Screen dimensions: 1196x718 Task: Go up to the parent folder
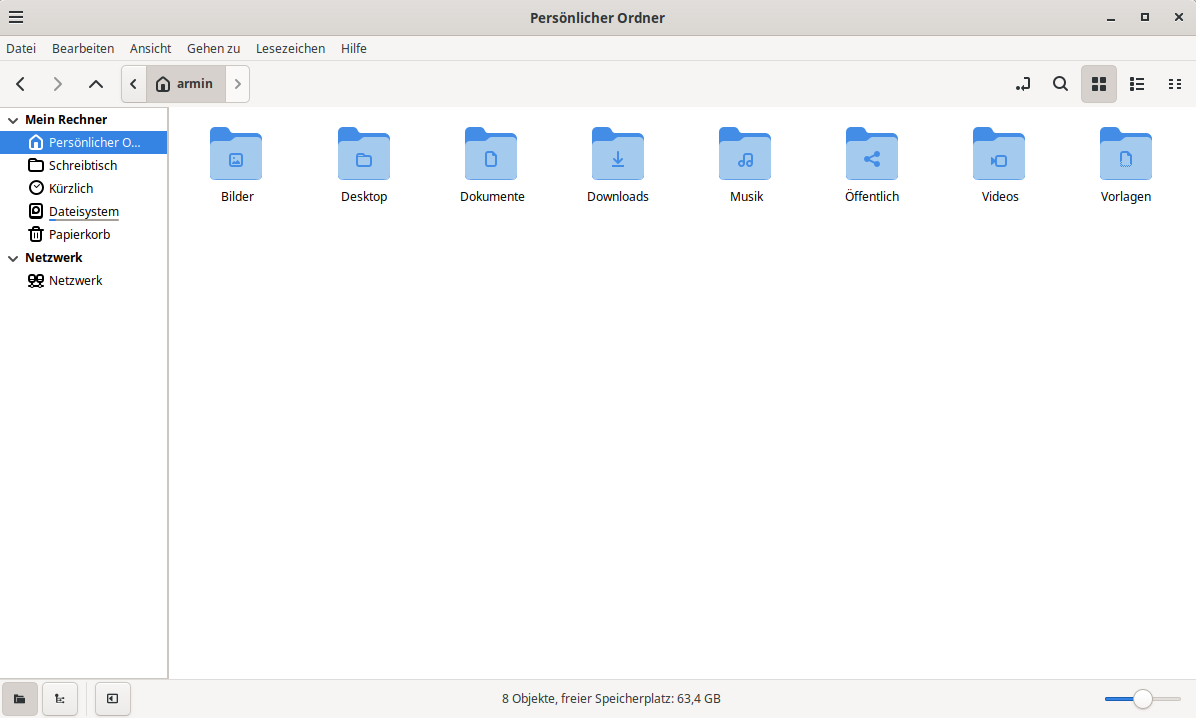click(96, 84)
